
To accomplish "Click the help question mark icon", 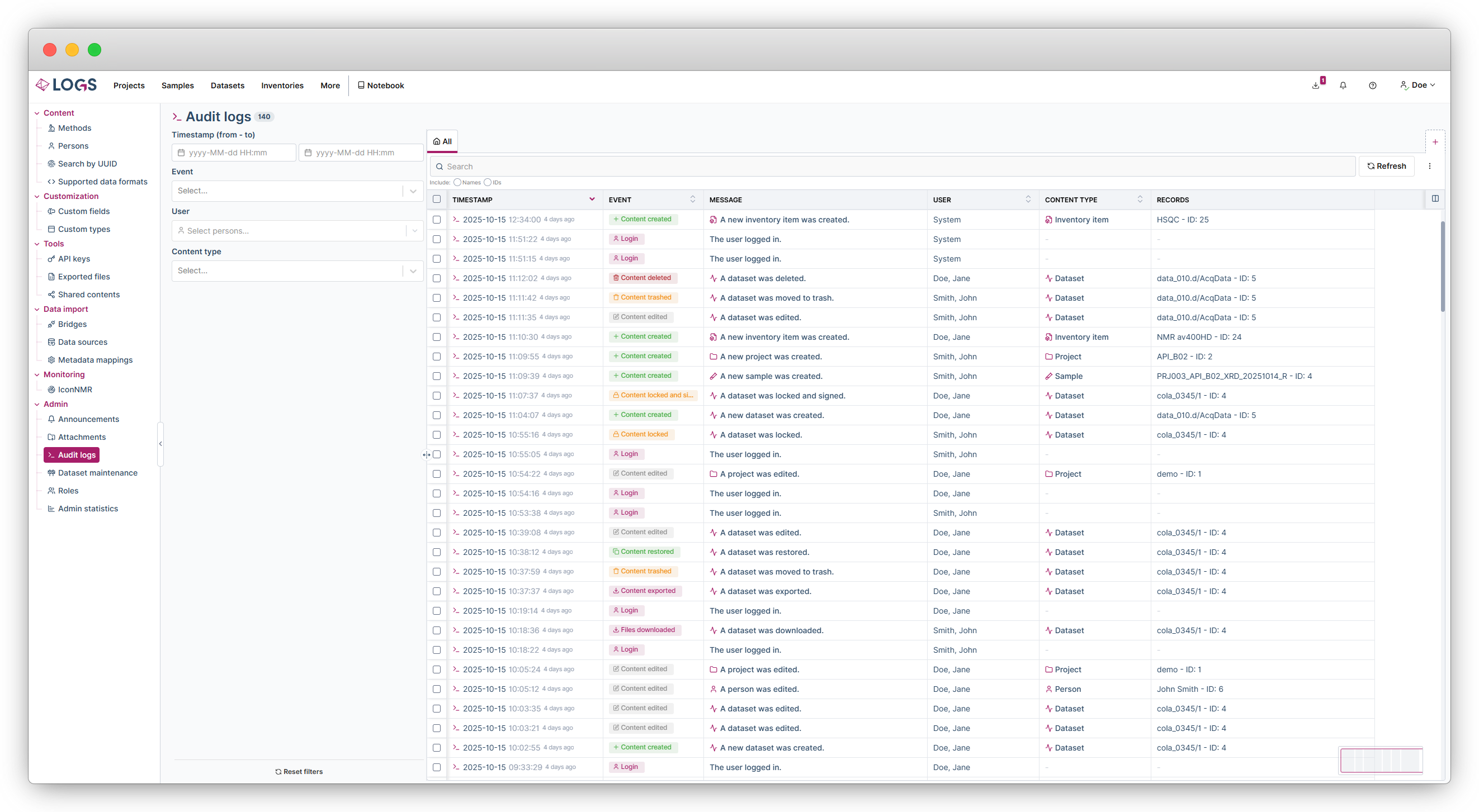I will pos(1372,86).
